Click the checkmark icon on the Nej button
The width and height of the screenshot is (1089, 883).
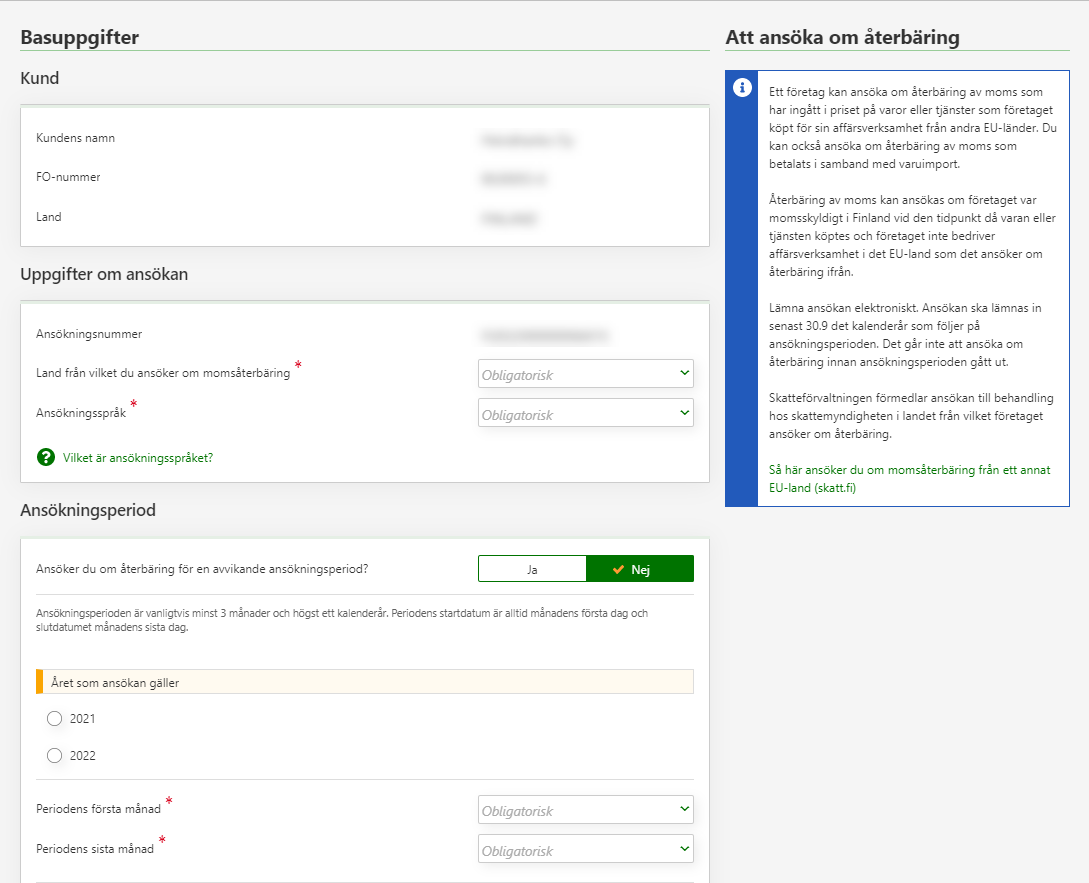pos(619,569)
